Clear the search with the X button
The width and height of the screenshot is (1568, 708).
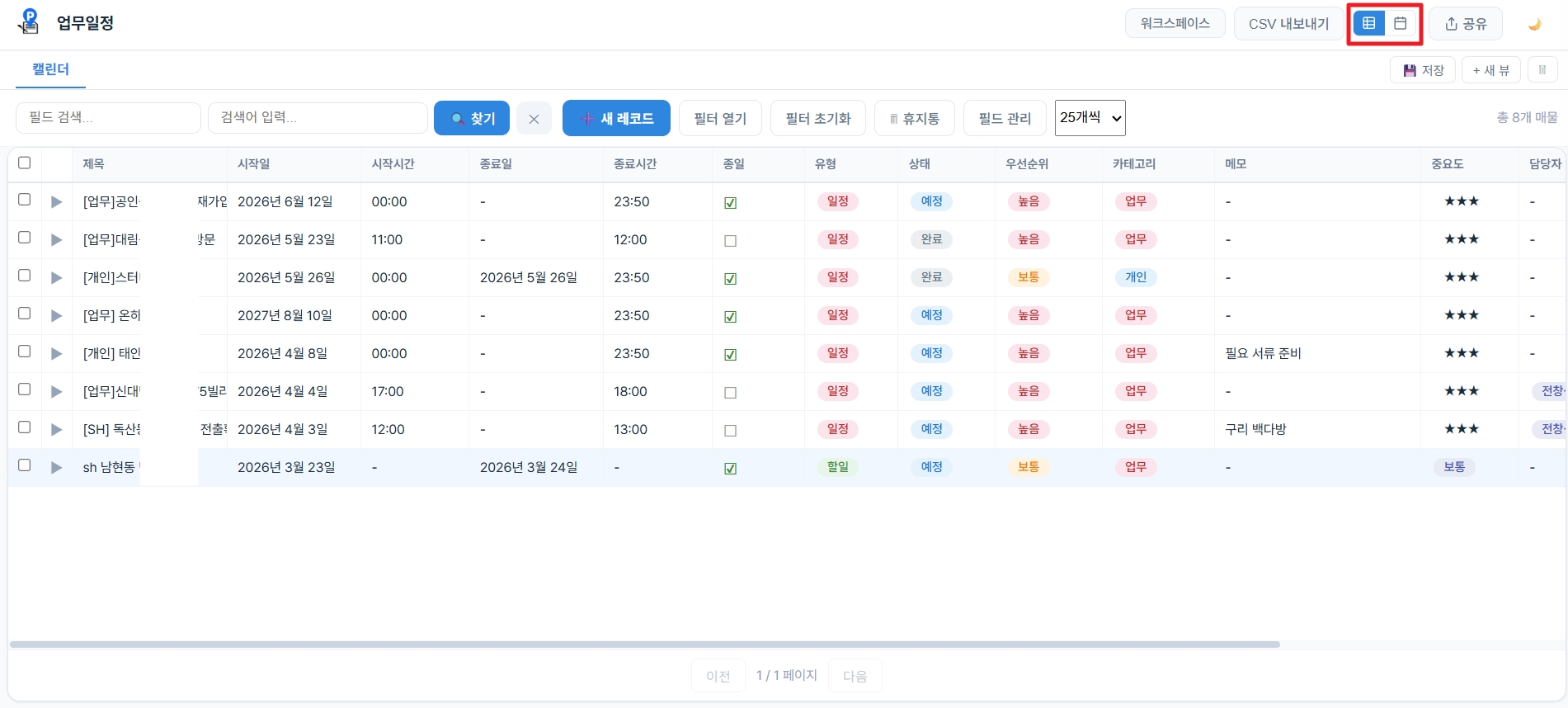(534, 119)
